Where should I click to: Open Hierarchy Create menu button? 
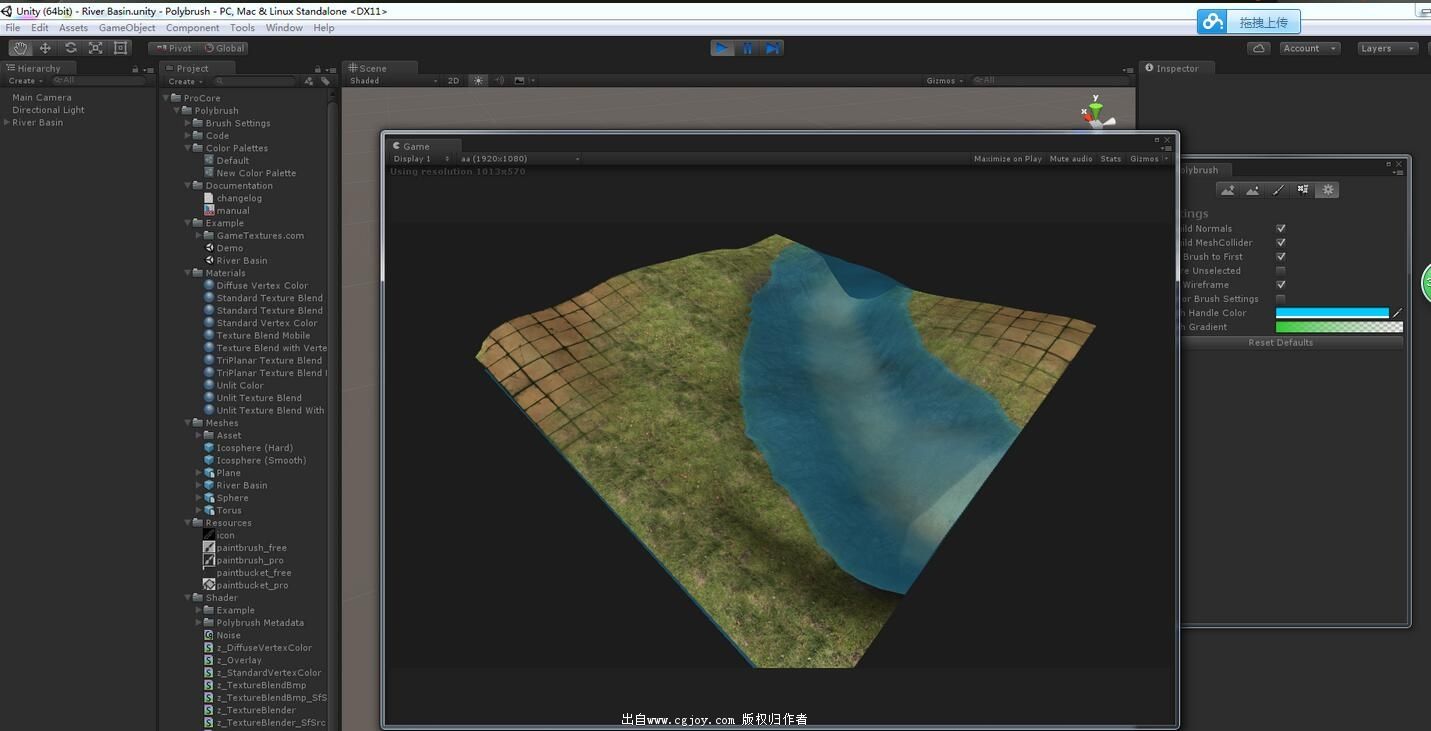tap(24, 81)
